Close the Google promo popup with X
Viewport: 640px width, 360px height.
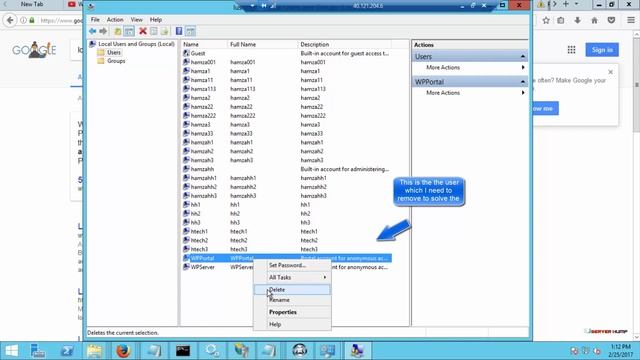(x=611, y=72)
